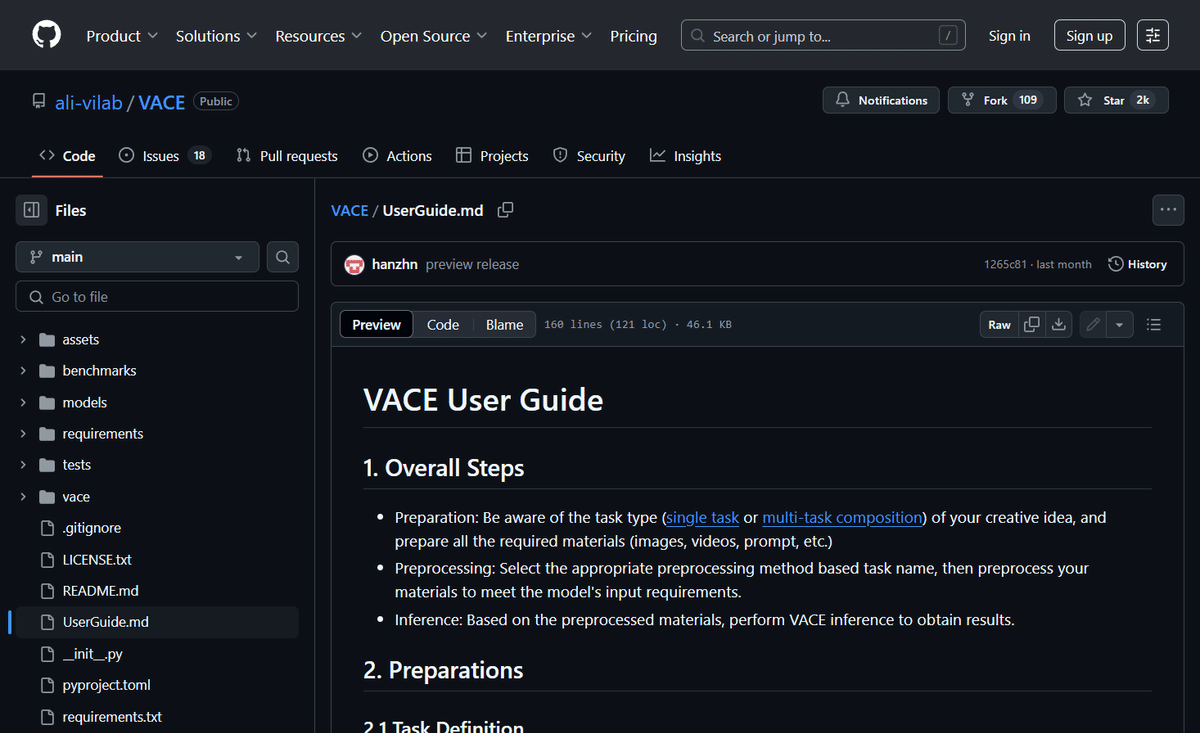Download the raw UserGuide.md file

click(x=1058, y=324)
